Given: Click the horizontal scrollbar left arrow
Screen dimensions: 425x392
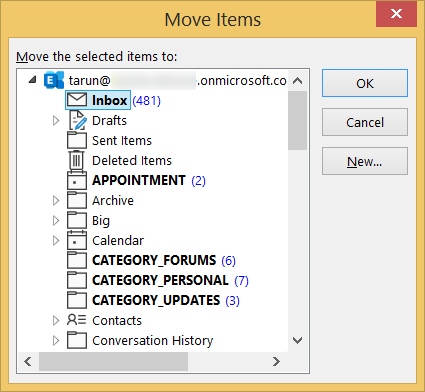Looking at the screenshot, I should click(x=28, y=361).
